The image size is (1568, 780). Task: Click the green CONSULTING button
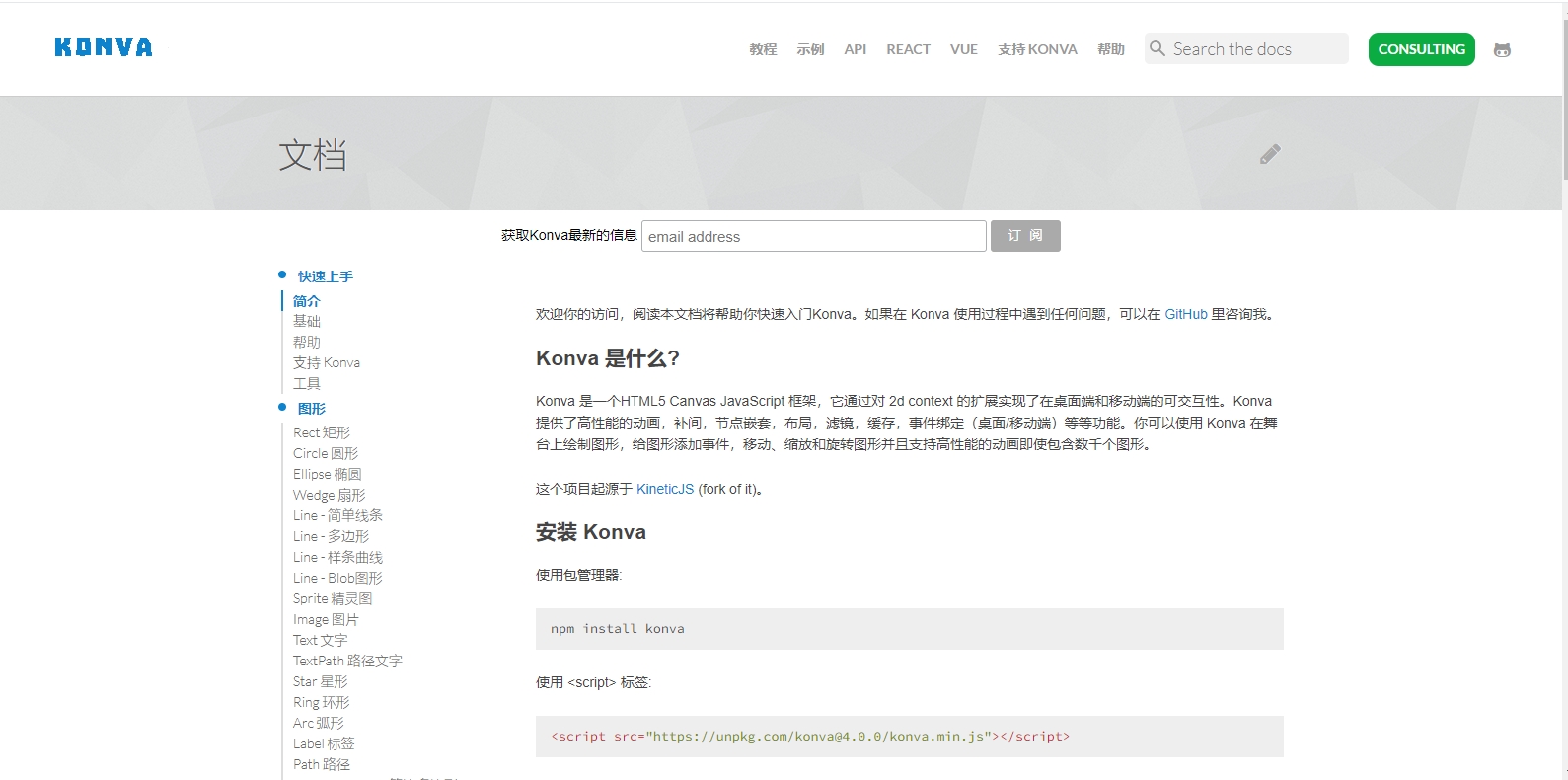click(x=1421, y=49)
